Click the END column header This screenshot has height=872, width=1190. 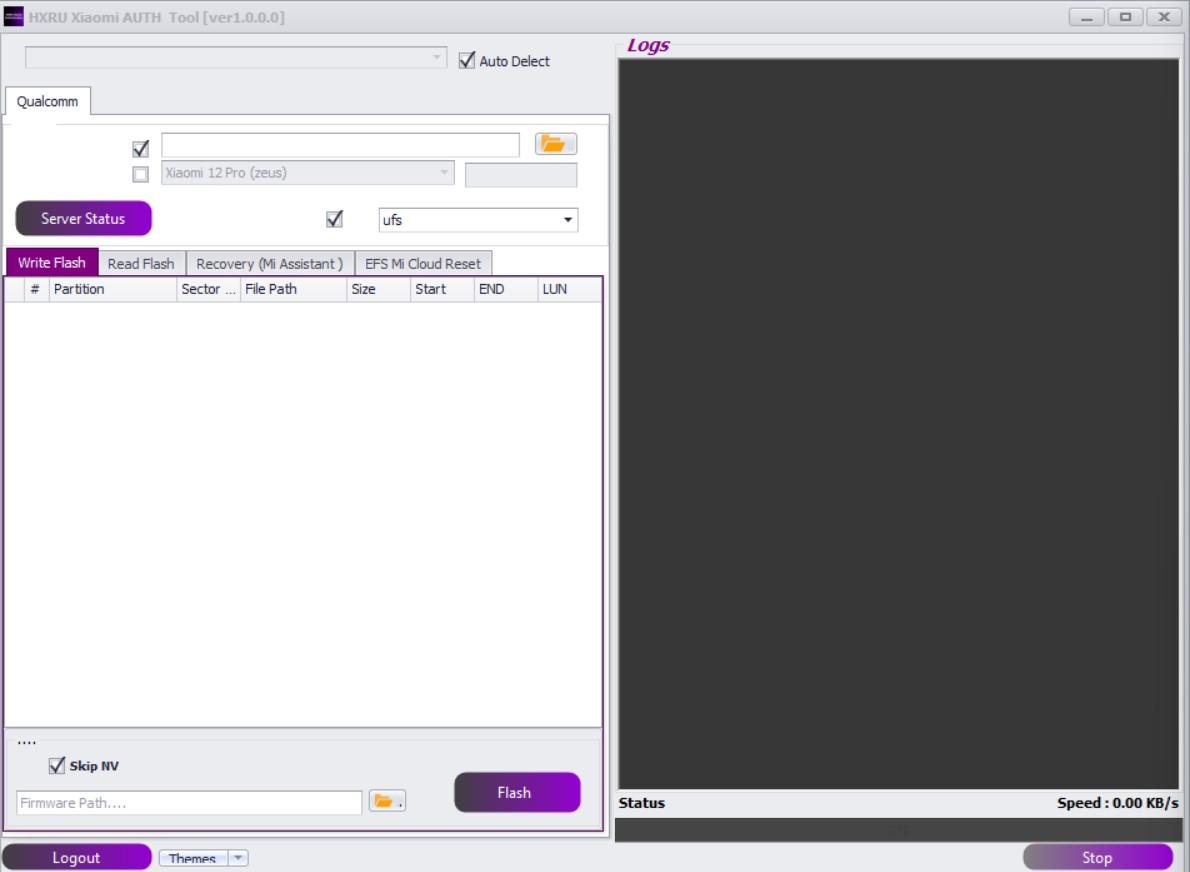[x=506, y=289]
